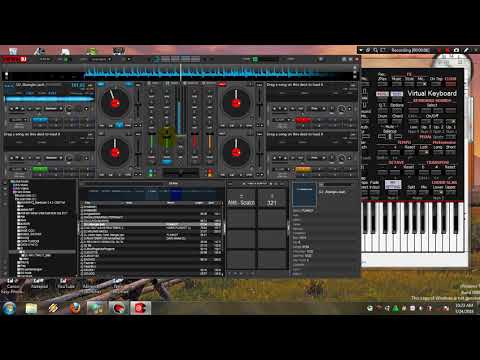Open deck 4 effect selection dropdown

315,158
